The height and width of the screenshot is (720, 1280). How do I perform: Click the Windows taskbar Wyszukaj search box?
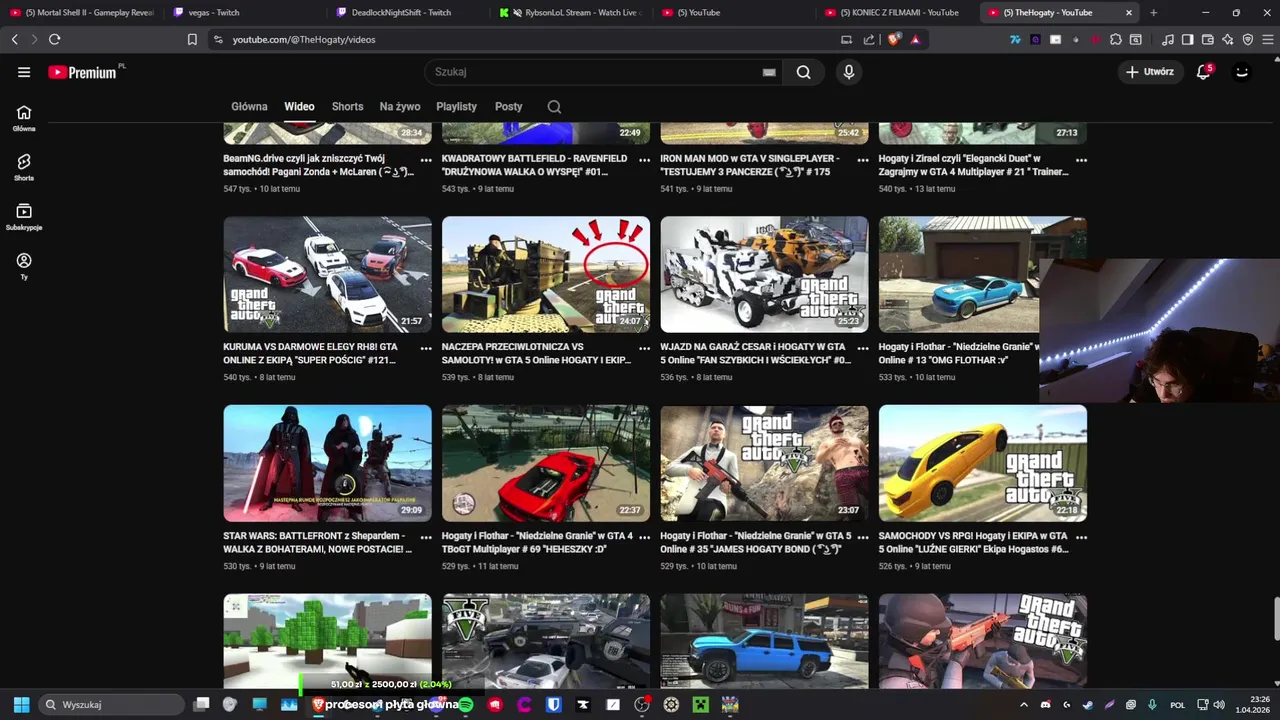click(x=111, y=704)
